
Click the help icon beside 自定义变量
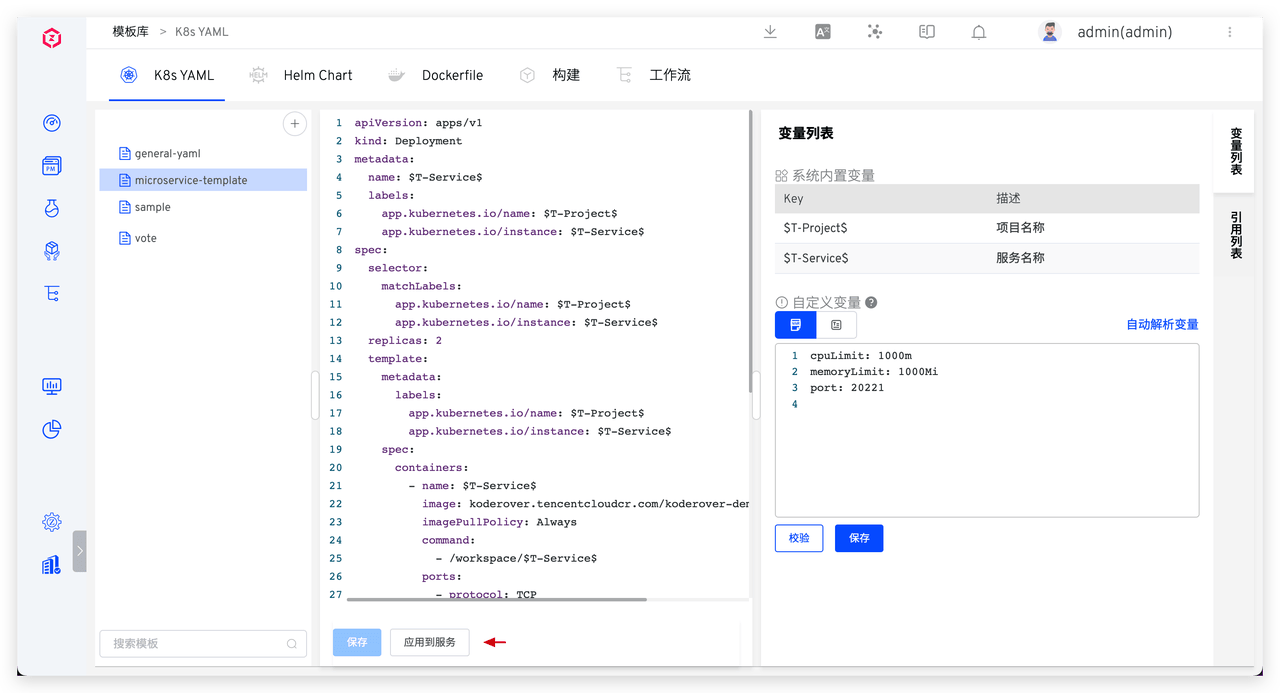871,303
